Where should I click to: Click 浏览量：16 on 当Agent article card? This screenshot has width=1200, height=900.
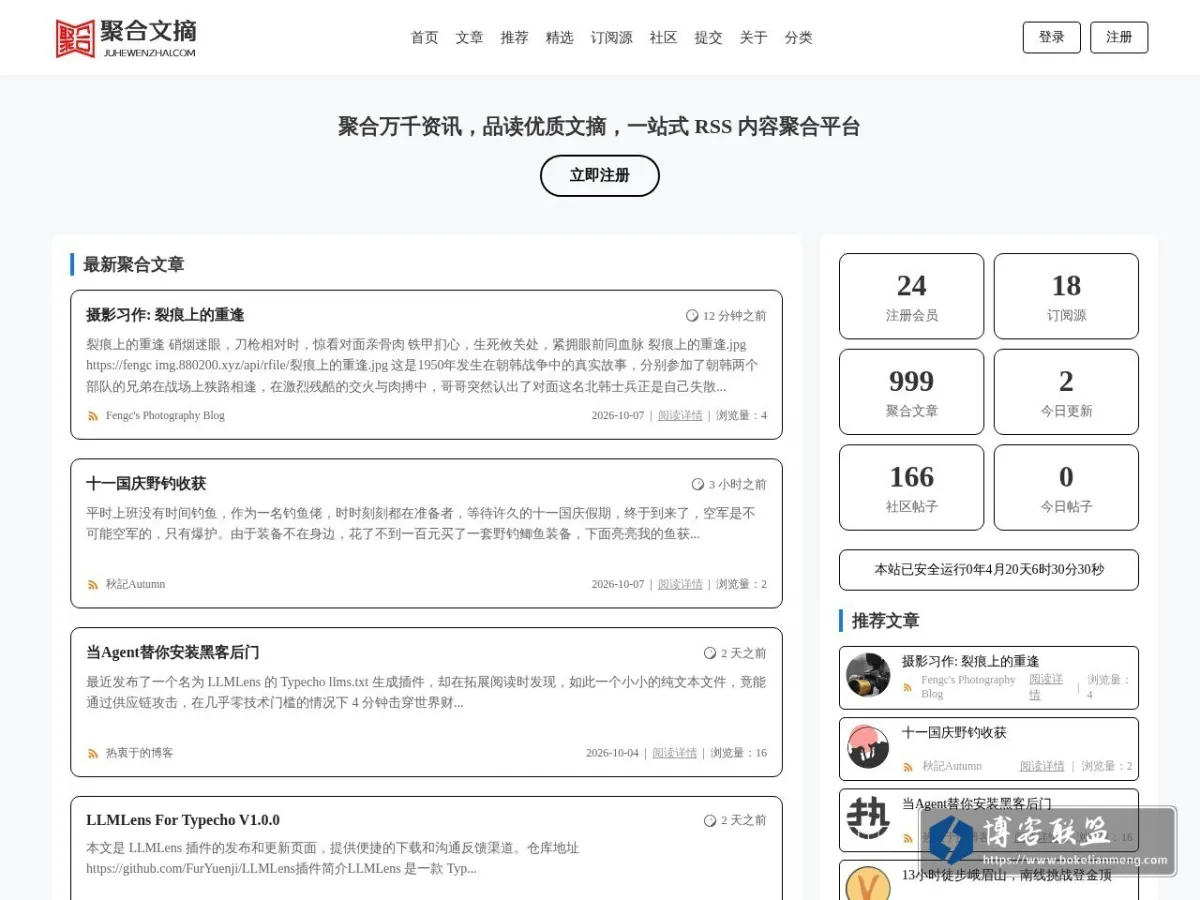coord(738,753)
